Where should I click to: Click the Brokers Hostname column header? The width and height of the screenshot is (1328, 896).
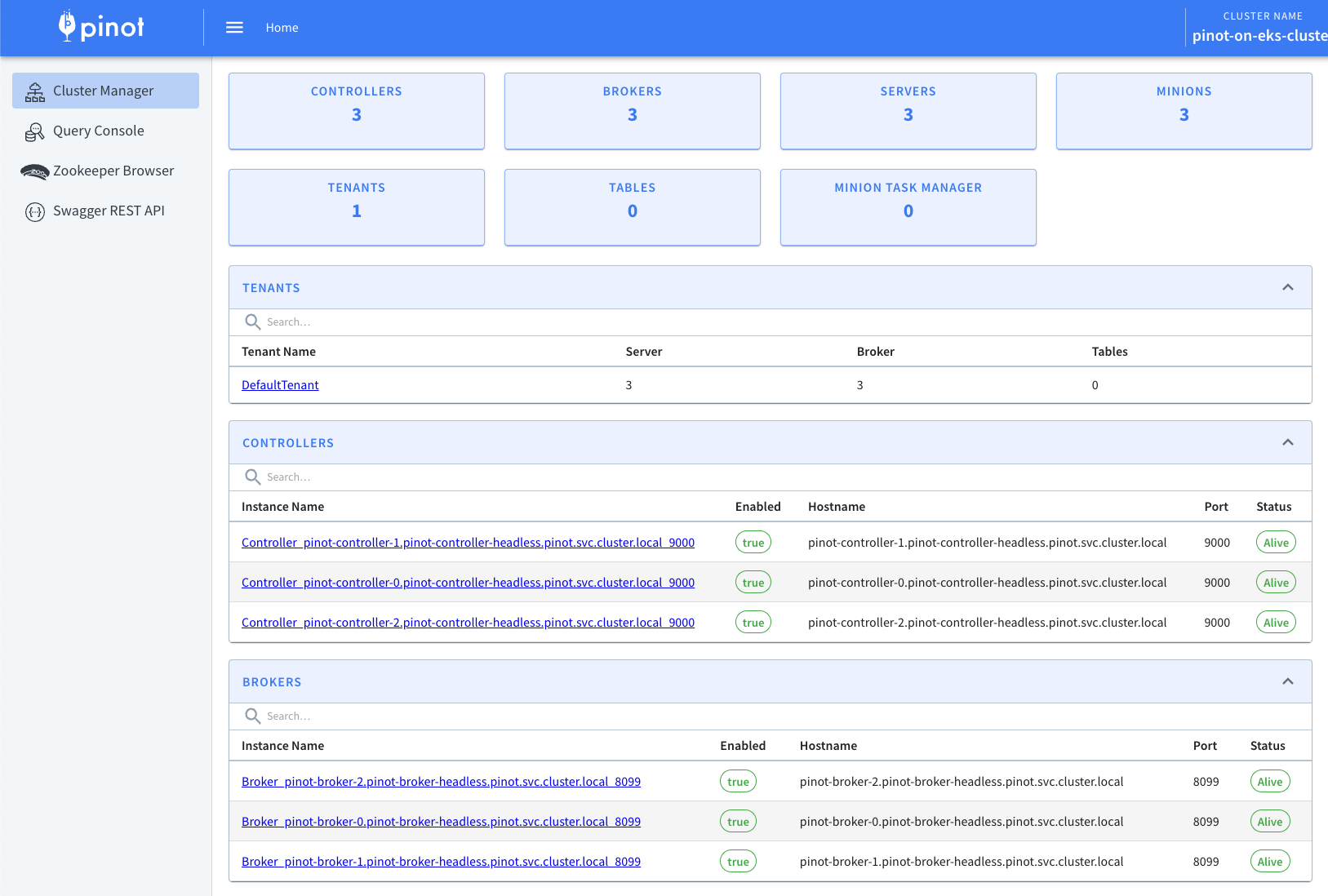tap(828, 746)
